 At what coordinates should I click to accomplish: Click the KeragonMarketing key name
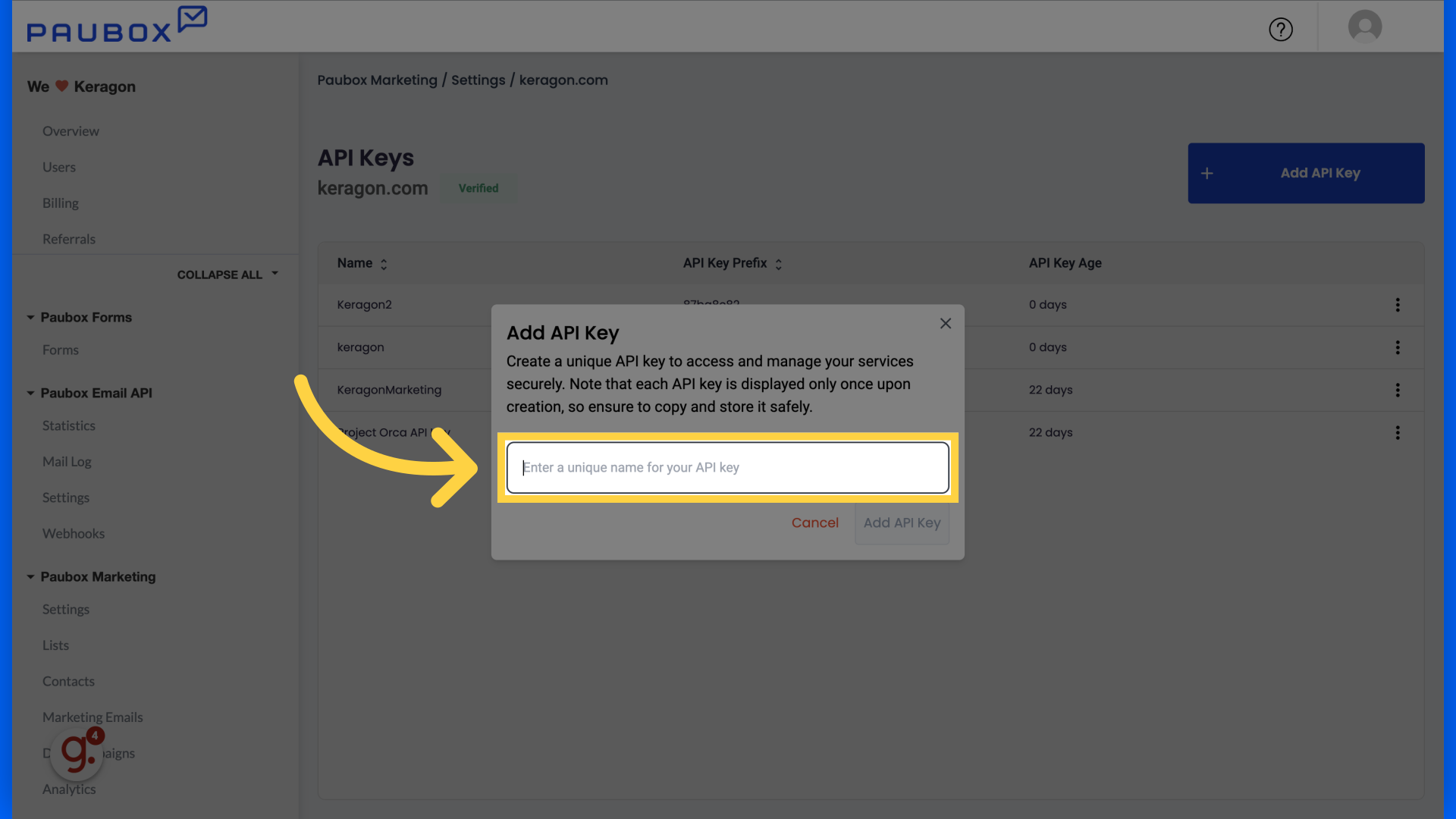[x=389, y=390]
